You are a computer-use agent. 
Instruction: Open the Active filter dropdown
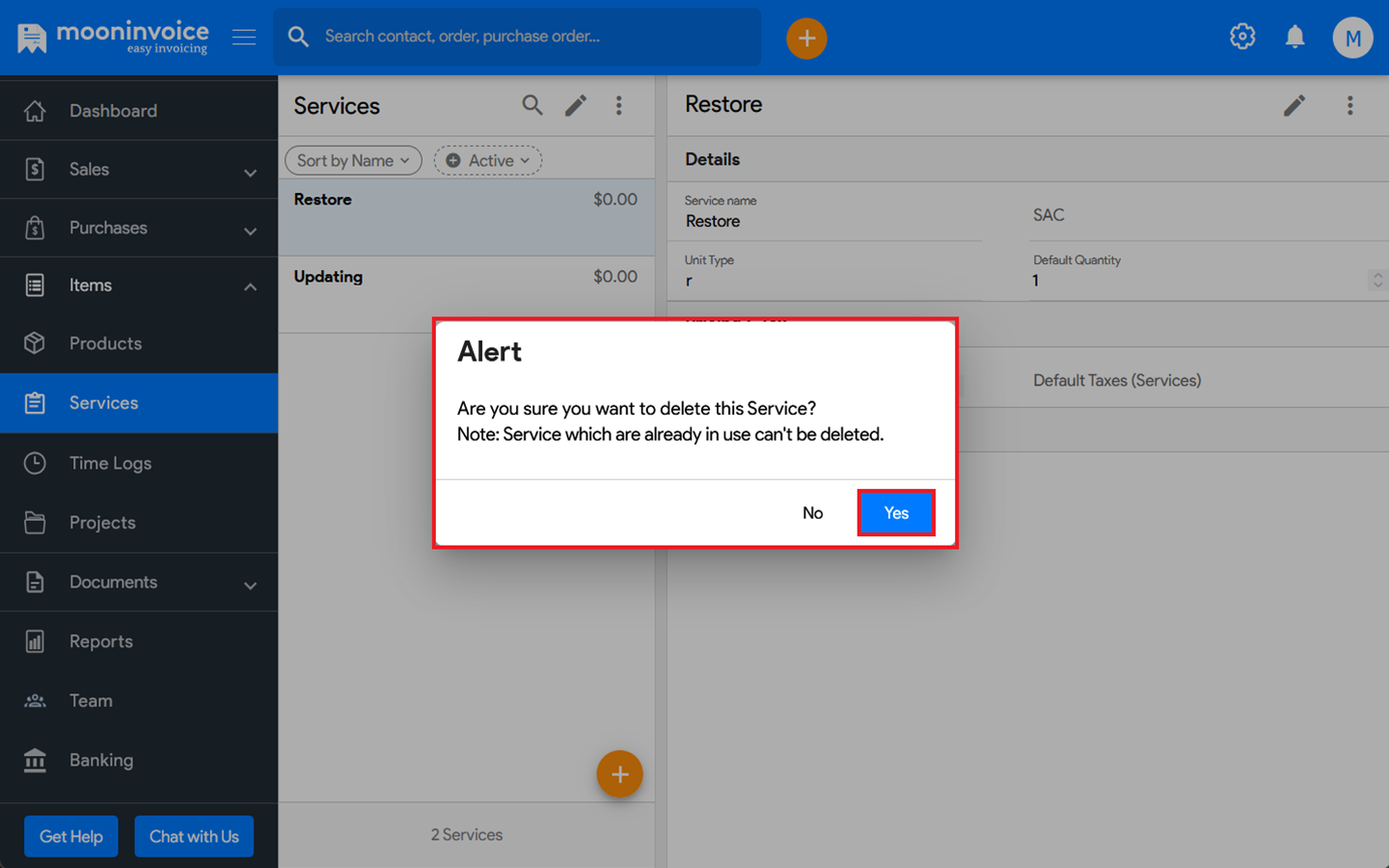488,160
